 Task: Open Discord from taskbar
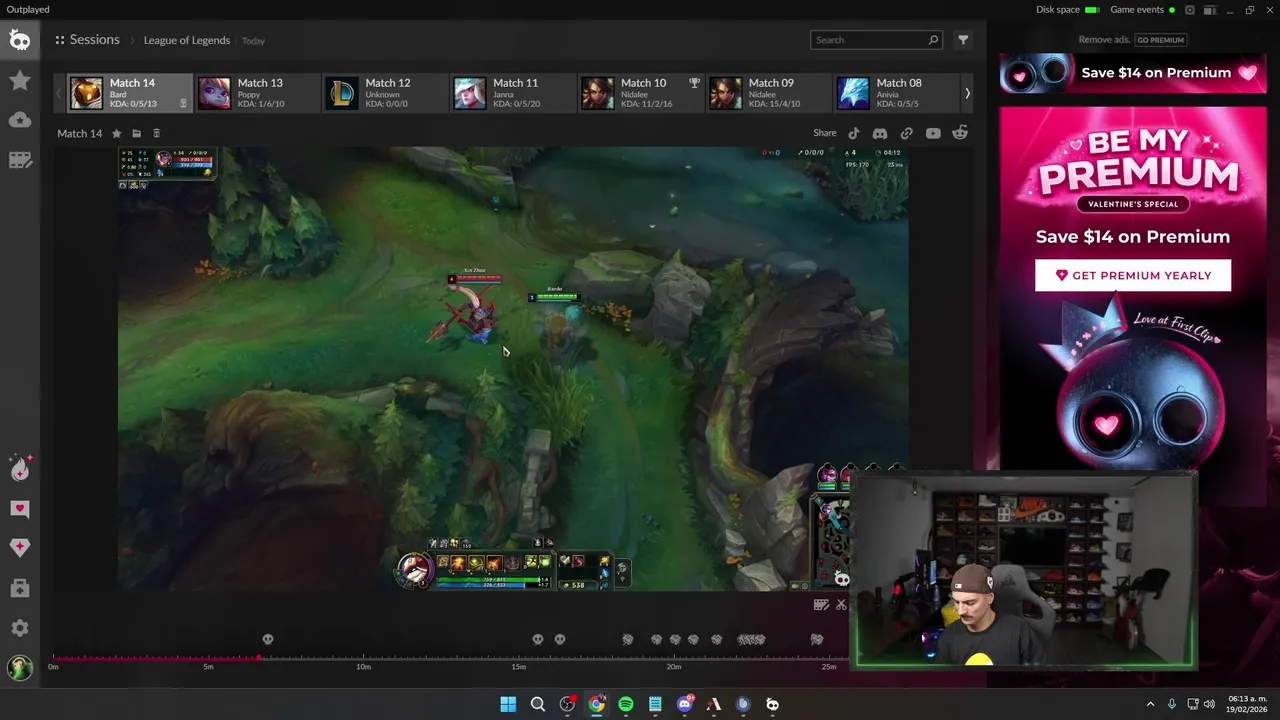pos(685,704)
